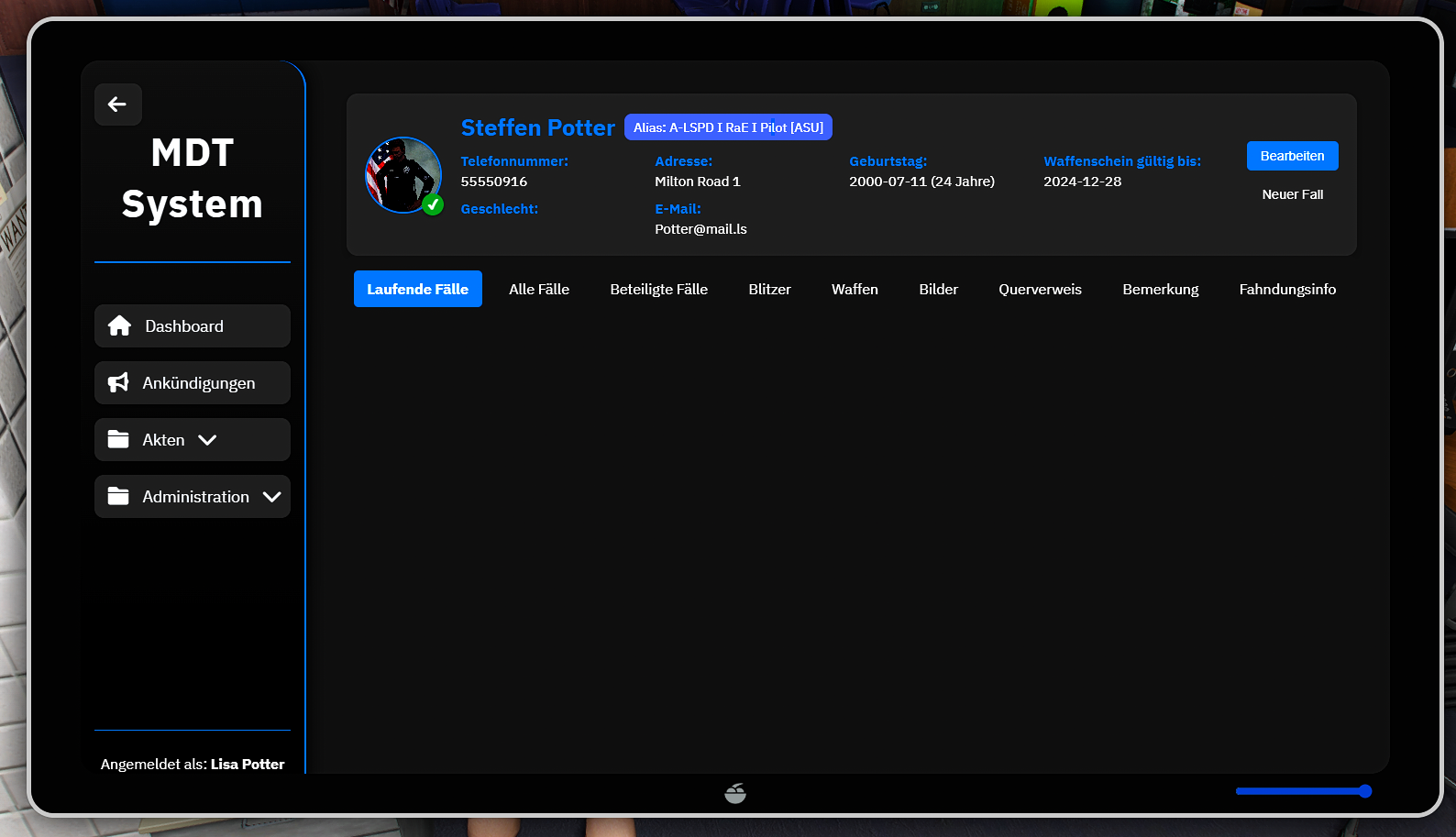
Task: View the Bilder tab
Action: [x=939, y=289]
